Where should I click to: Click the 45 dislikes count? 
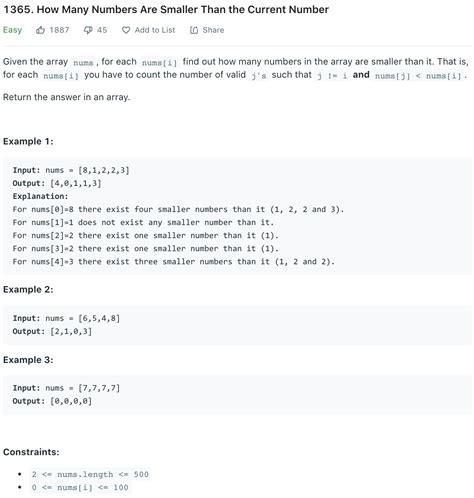(102, 30)
